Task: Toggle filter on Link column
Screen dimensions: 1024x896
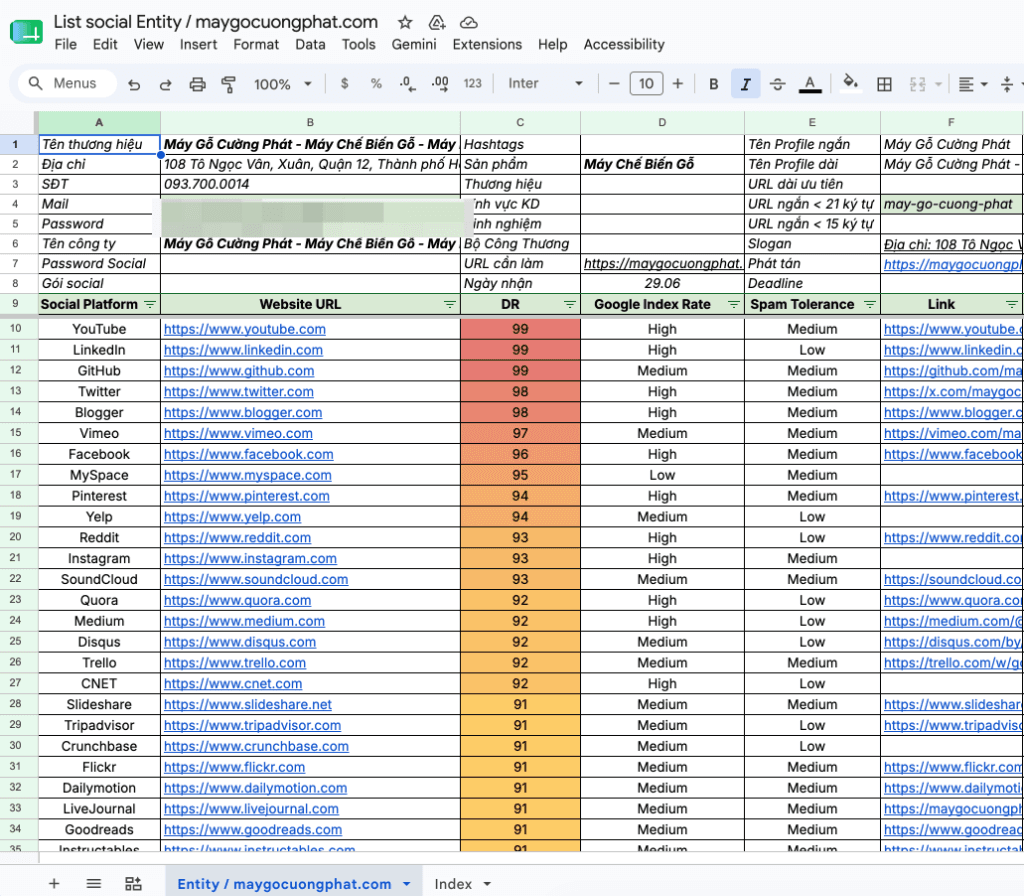Action: 1012,304
